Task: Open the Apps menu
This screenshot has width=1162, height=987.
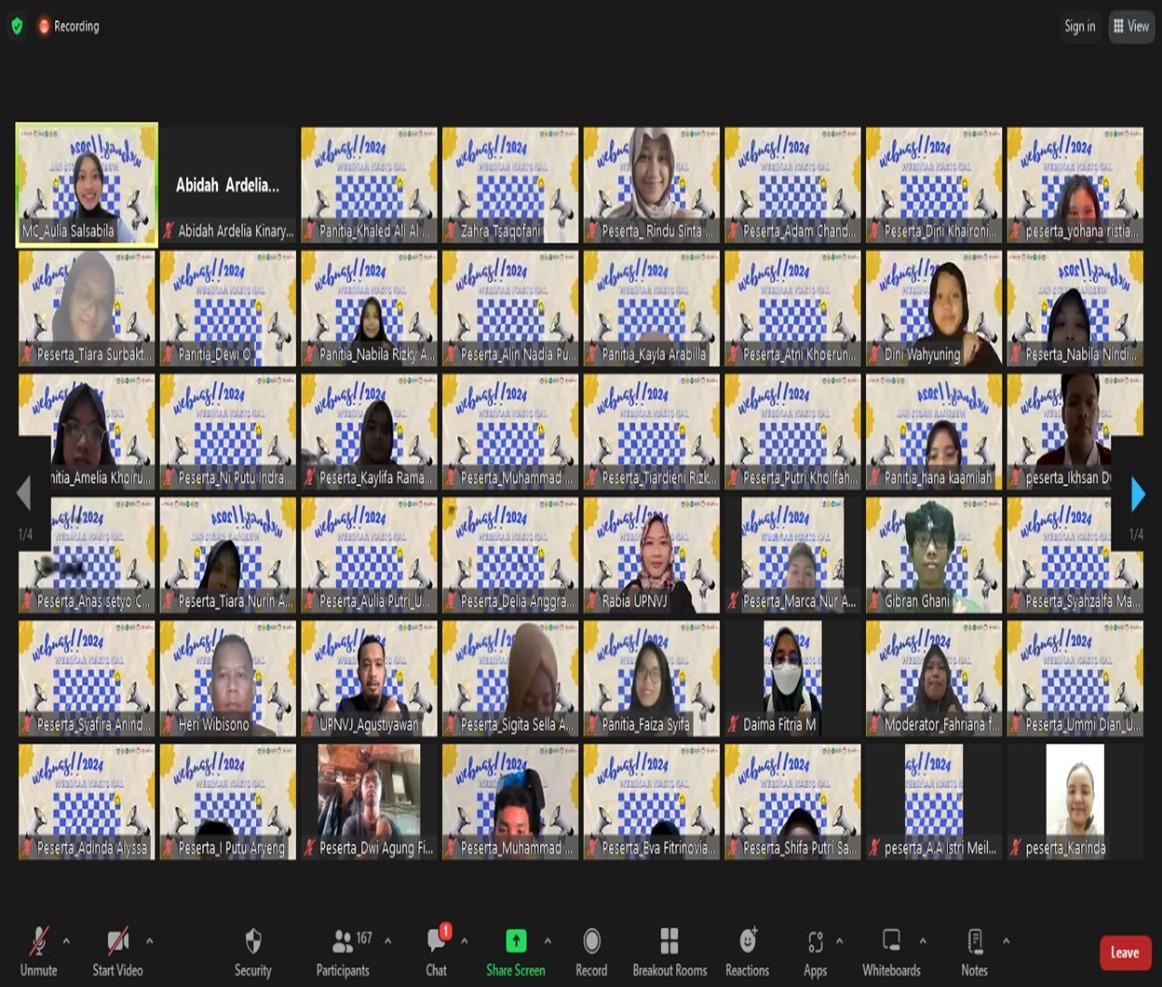Action: (815, 942)
